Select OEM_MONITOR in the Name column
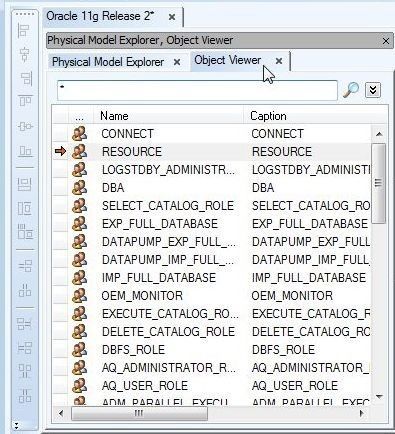Viewport: 395px width, 434px height. click(x=142, y=296)
